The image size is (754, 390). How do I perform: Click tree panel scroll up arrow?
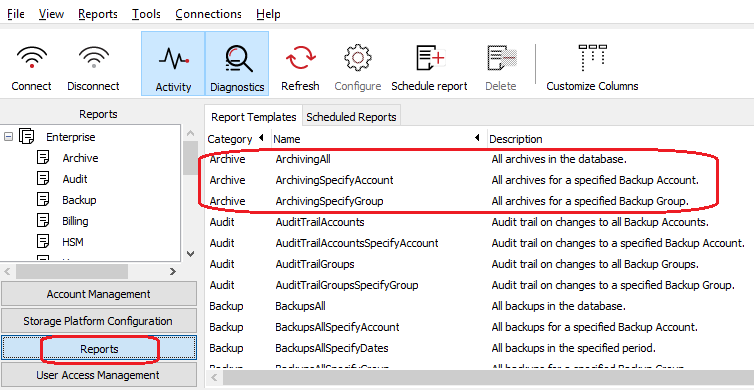190,133
